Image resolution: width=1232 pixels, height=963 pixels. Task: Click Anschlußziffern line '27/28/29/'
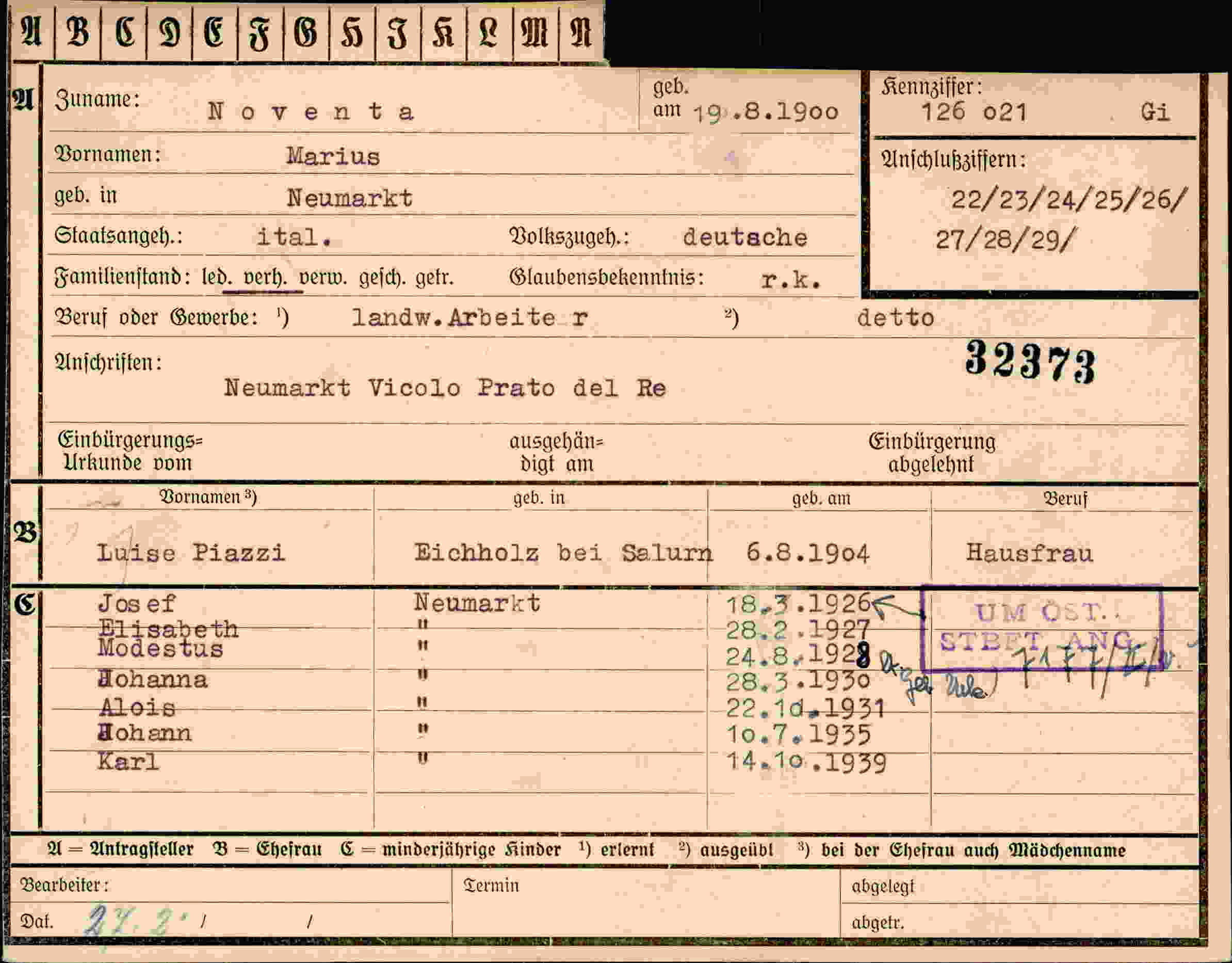pos(1007,240)
